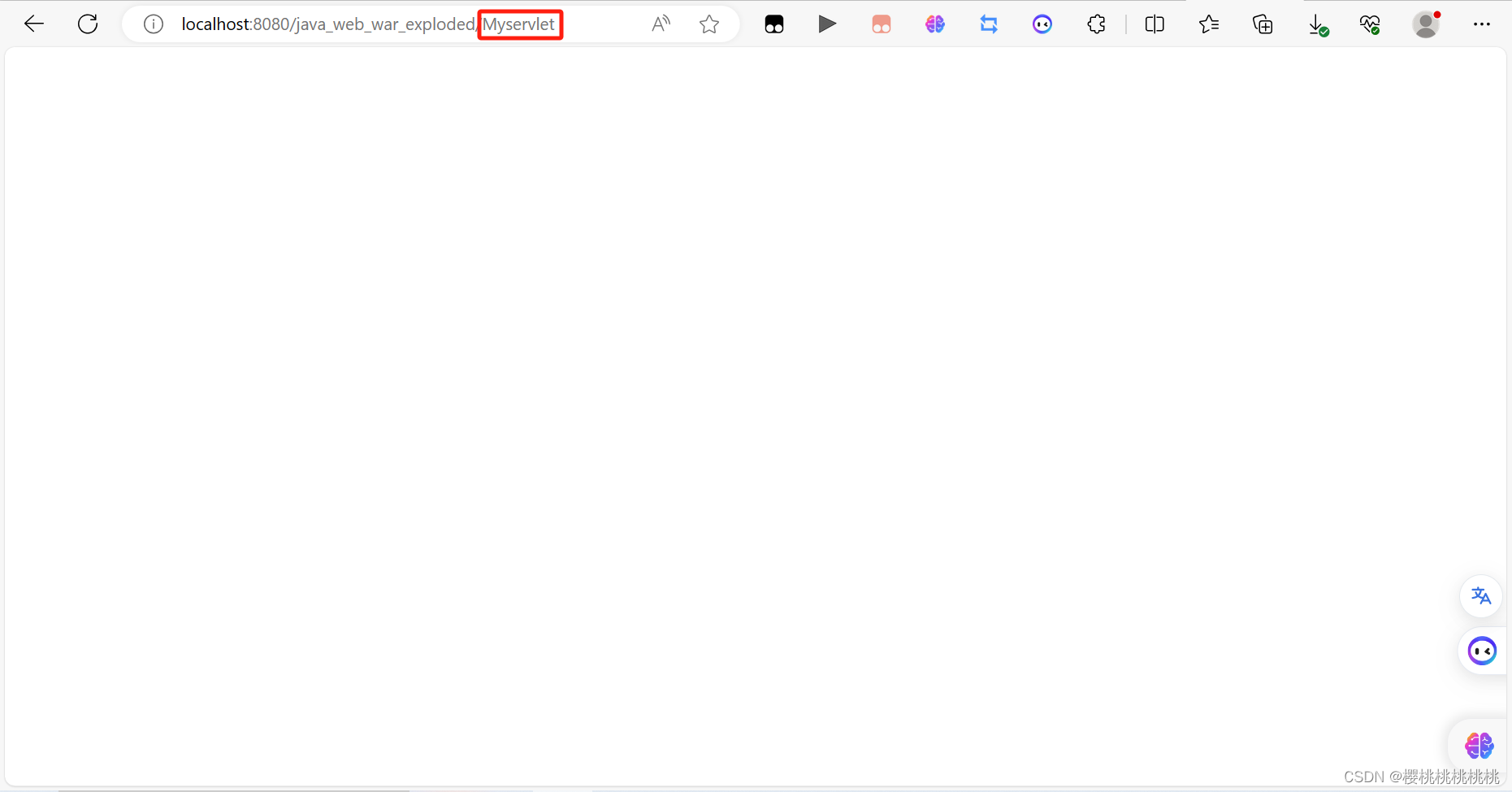Open the user profile avatar
The height and width of the screenshot is (792, 1512).
(1426, 24)
